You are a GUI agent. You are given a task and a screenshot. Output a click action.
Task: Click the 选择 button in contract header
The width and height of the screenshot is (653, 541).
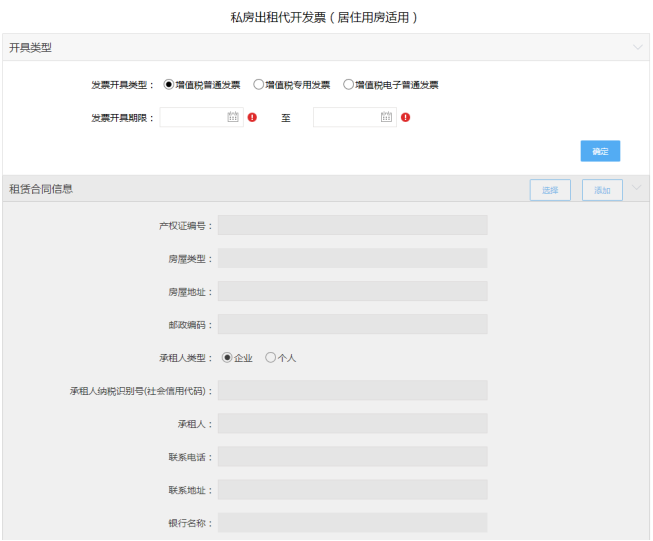(x=550, y=190)
